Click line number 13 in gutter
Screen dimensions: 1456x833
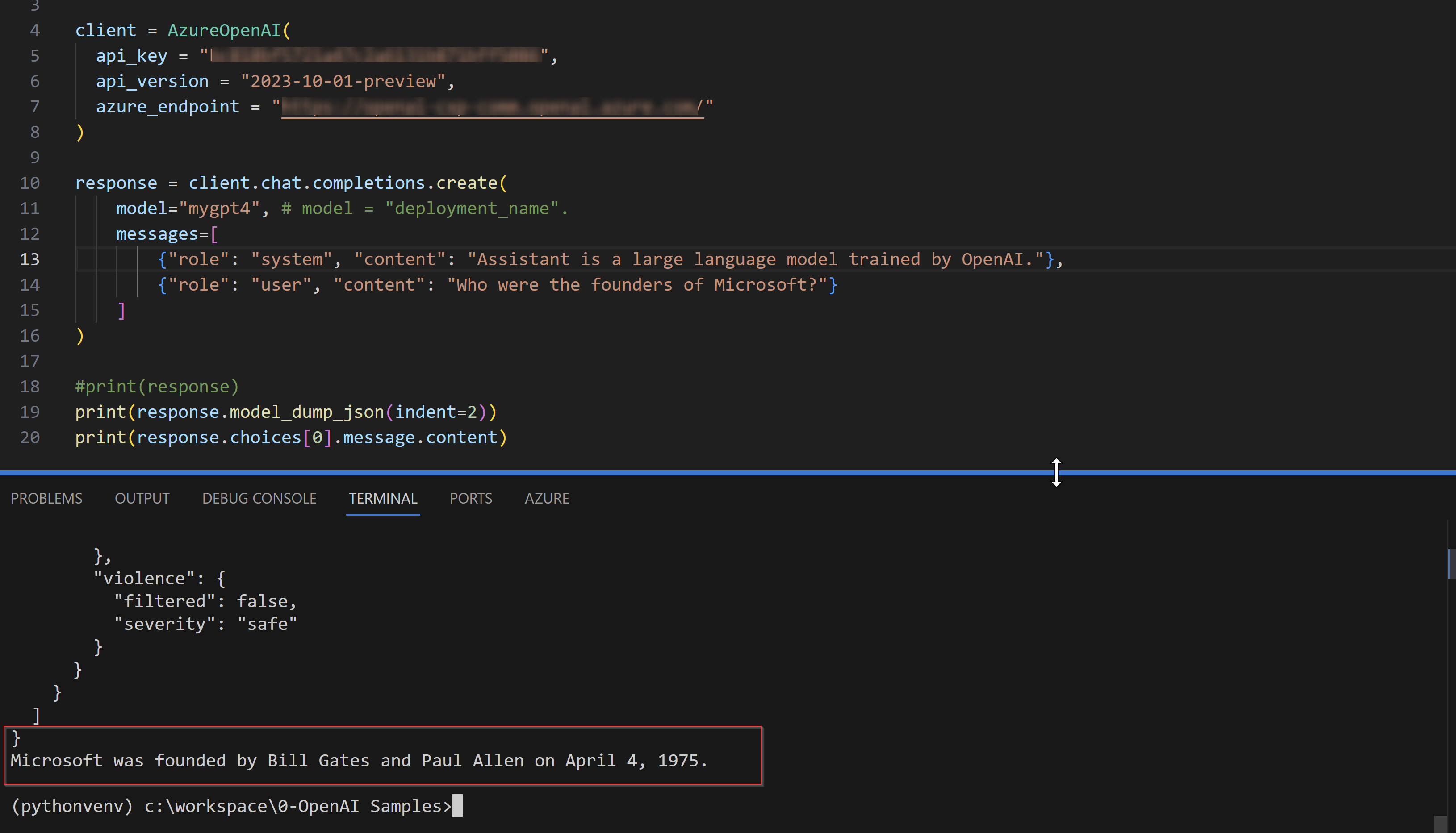point(30,259)
